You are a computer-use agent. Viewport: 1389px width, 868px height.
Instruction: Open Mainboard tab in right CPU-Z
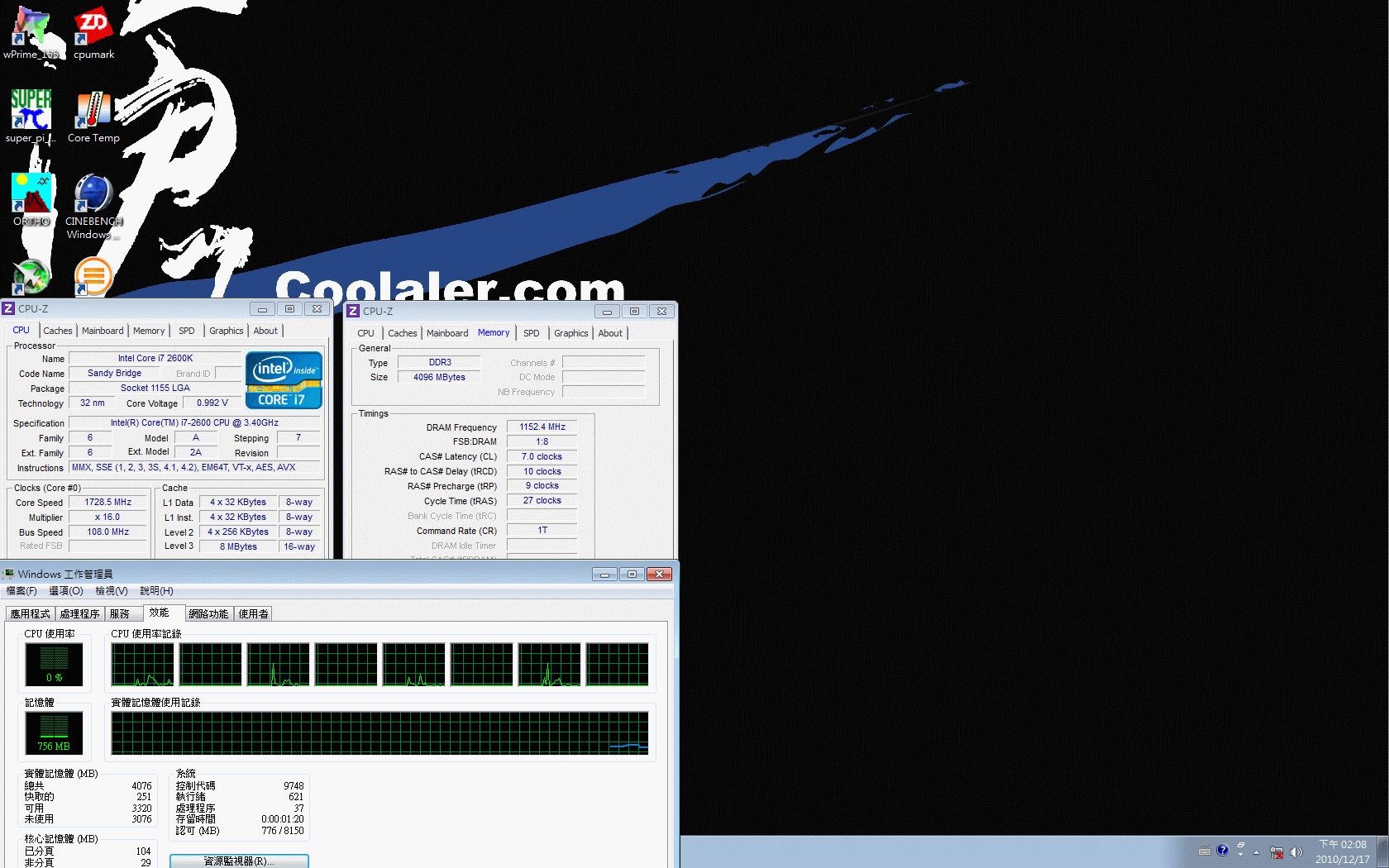pos(447,333)
